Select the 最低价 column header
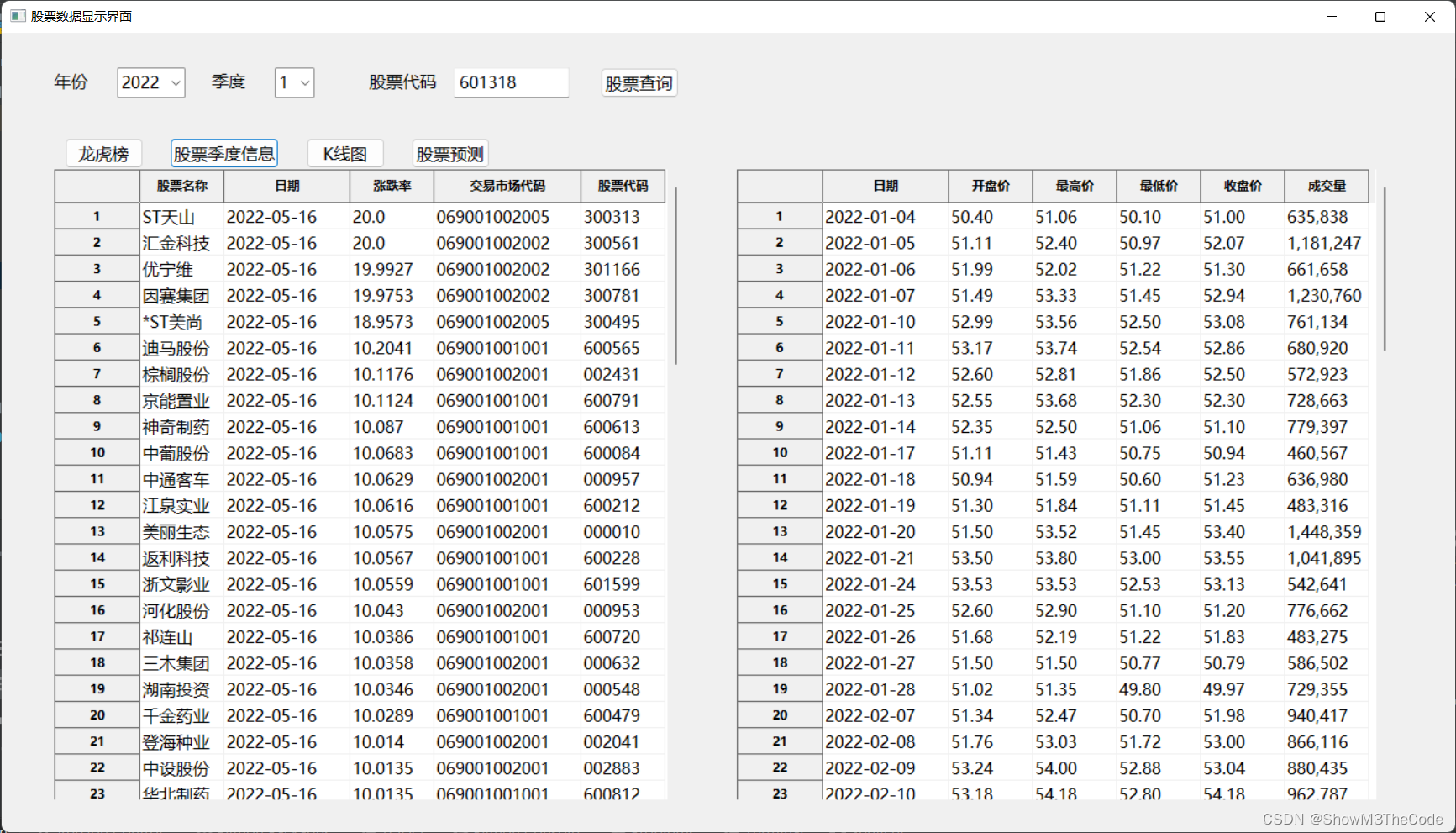 coord(1159,186)
